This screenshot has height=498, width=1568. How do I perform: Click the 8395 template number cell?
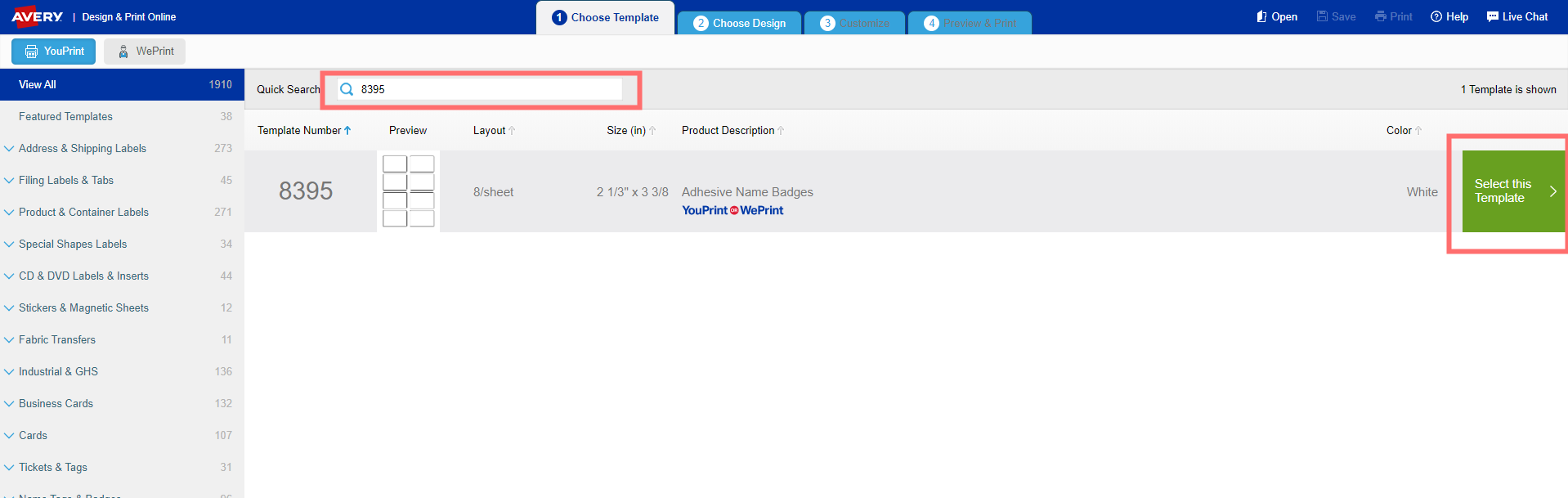pyautogui.click(x=306, y=191)
